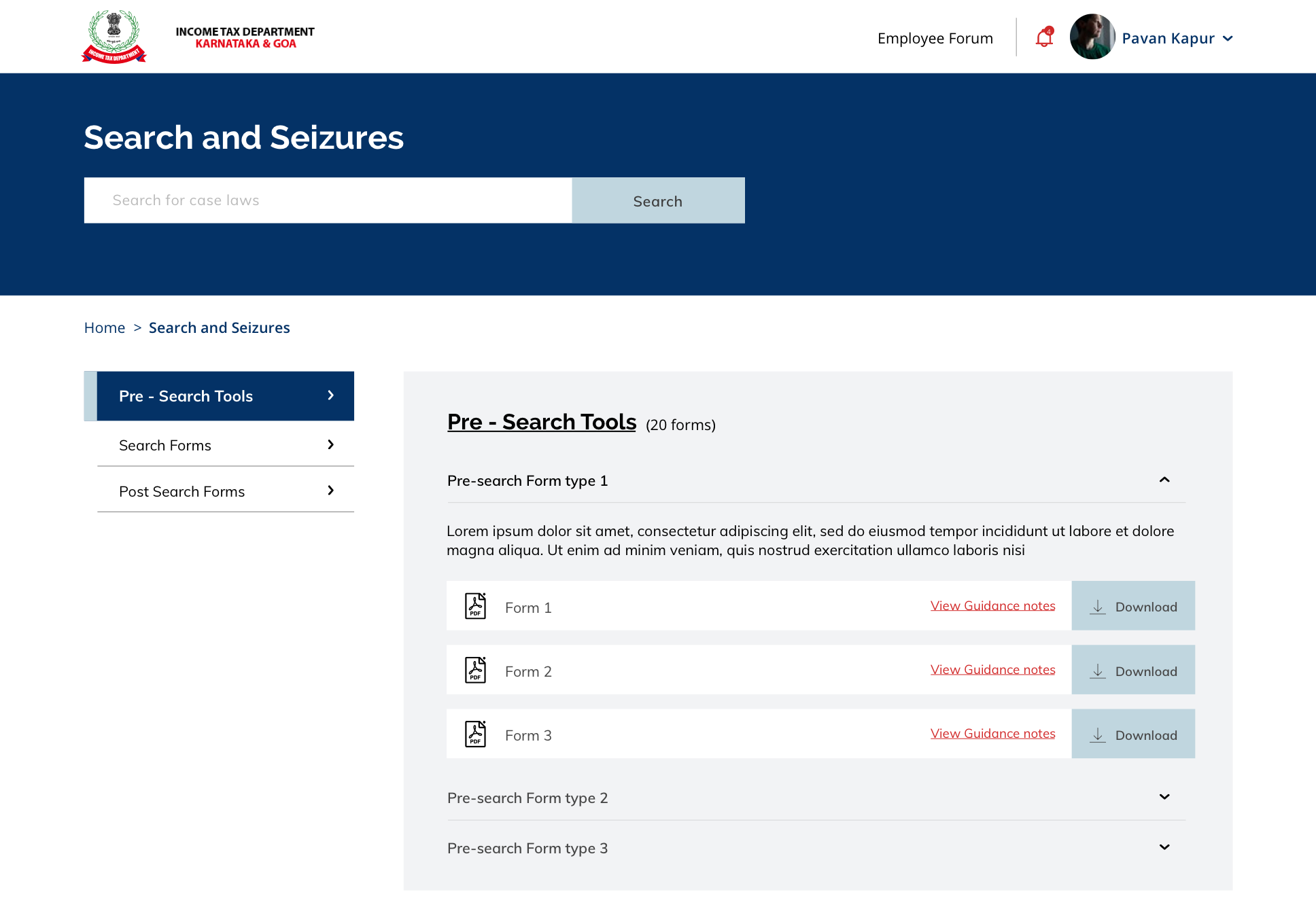
Task: Click the PDF icon for Form 3
Action: [x=475, y=734]
